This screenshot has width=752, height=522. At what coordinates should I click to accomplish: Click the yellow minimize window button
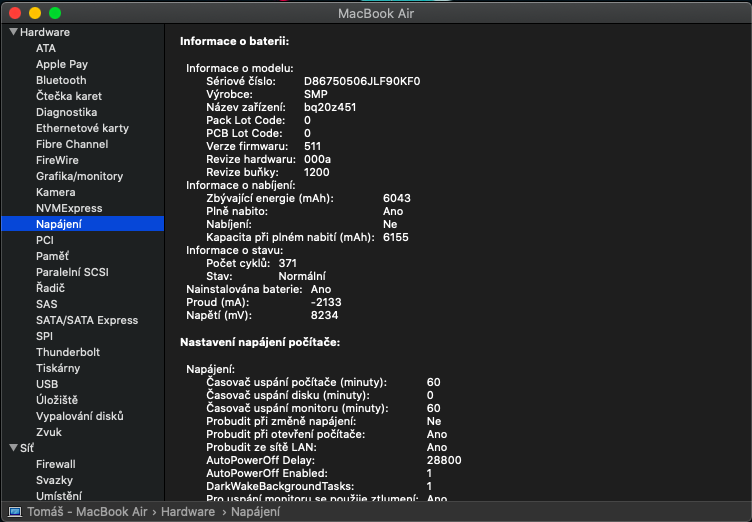34,13
